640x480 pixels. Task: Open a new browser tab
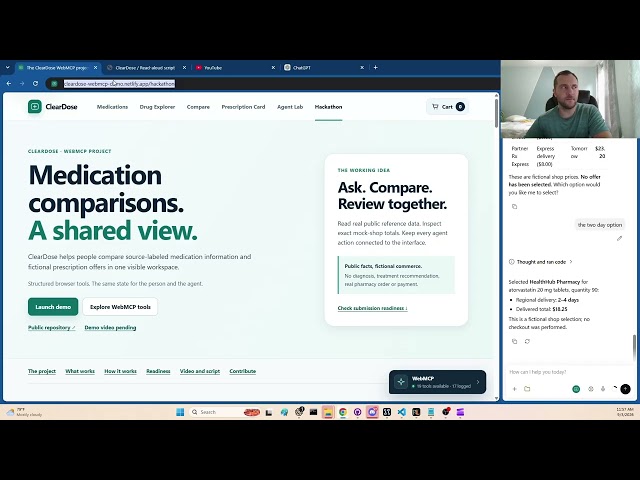[376, 68]
